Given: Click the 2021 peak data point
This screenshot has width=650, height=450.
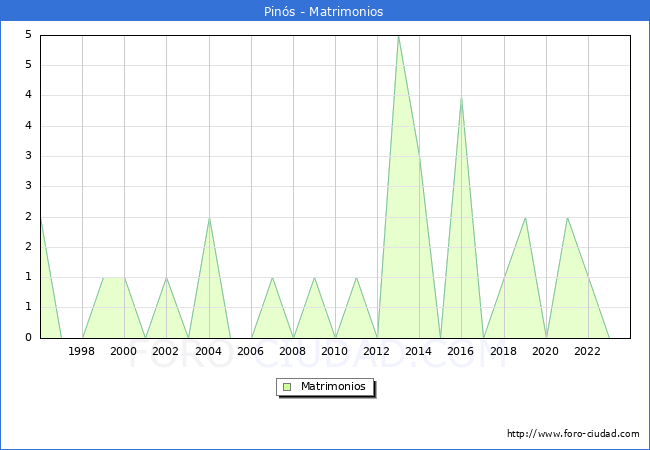Looking at the screenshot, I should pos(567,218).
